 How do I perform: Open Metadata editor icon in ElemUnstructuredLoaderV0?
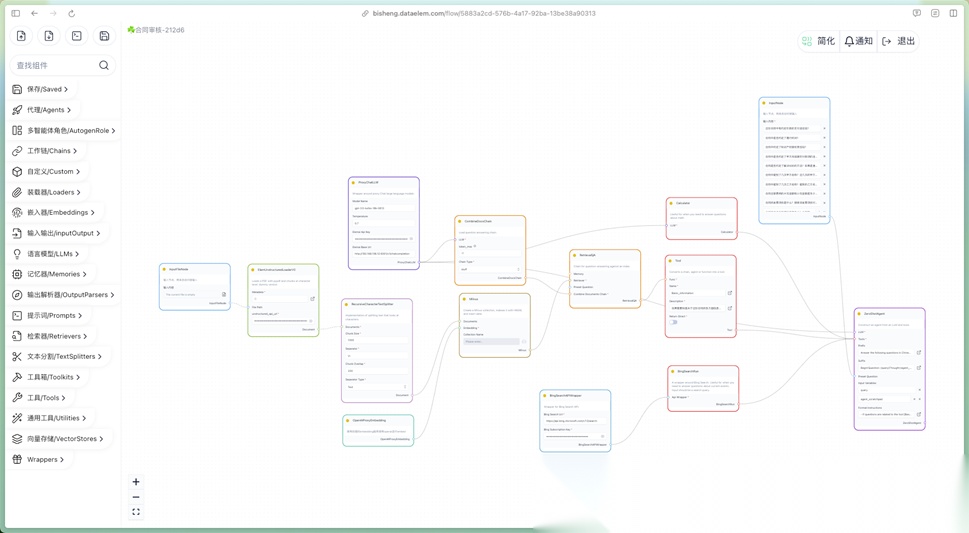(312, 299)
